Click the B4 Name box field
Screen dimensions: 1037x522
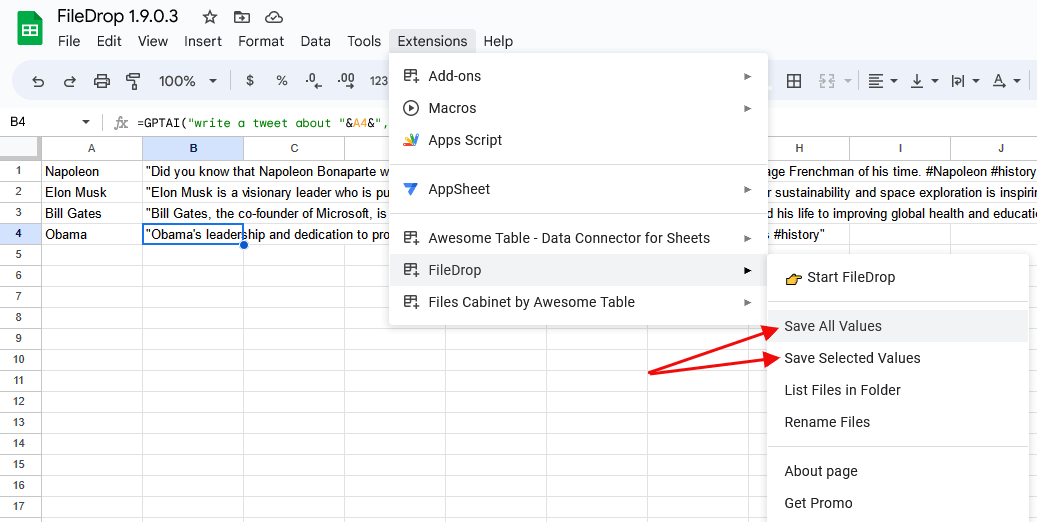40,122
